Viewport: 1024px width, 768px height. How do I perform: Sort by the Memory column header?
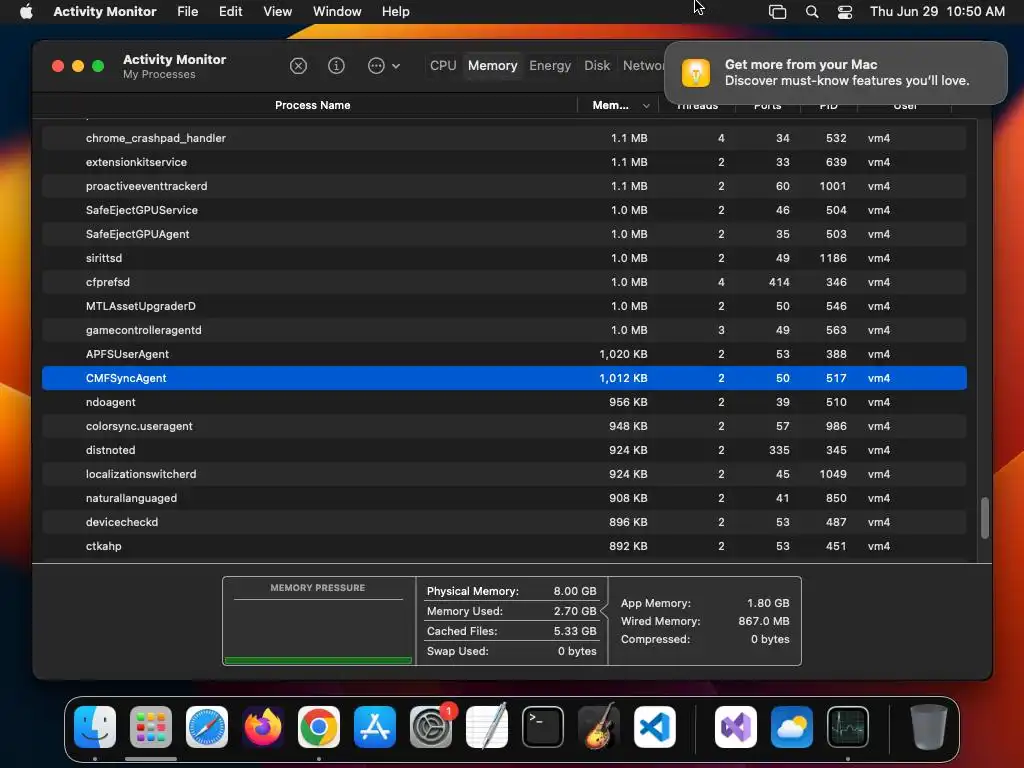pos(611,105)
